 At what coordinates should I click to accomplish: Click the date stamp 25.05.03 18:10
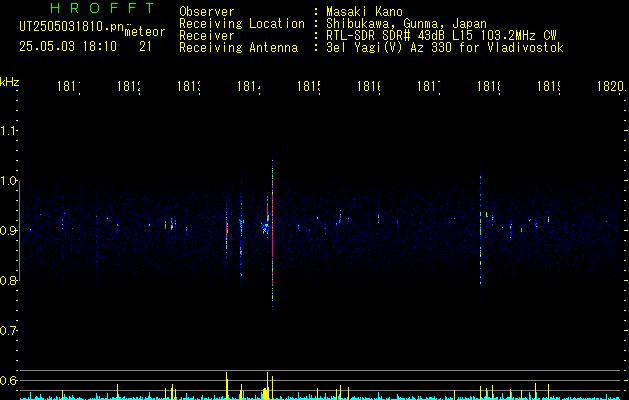[x=68, y=47]
